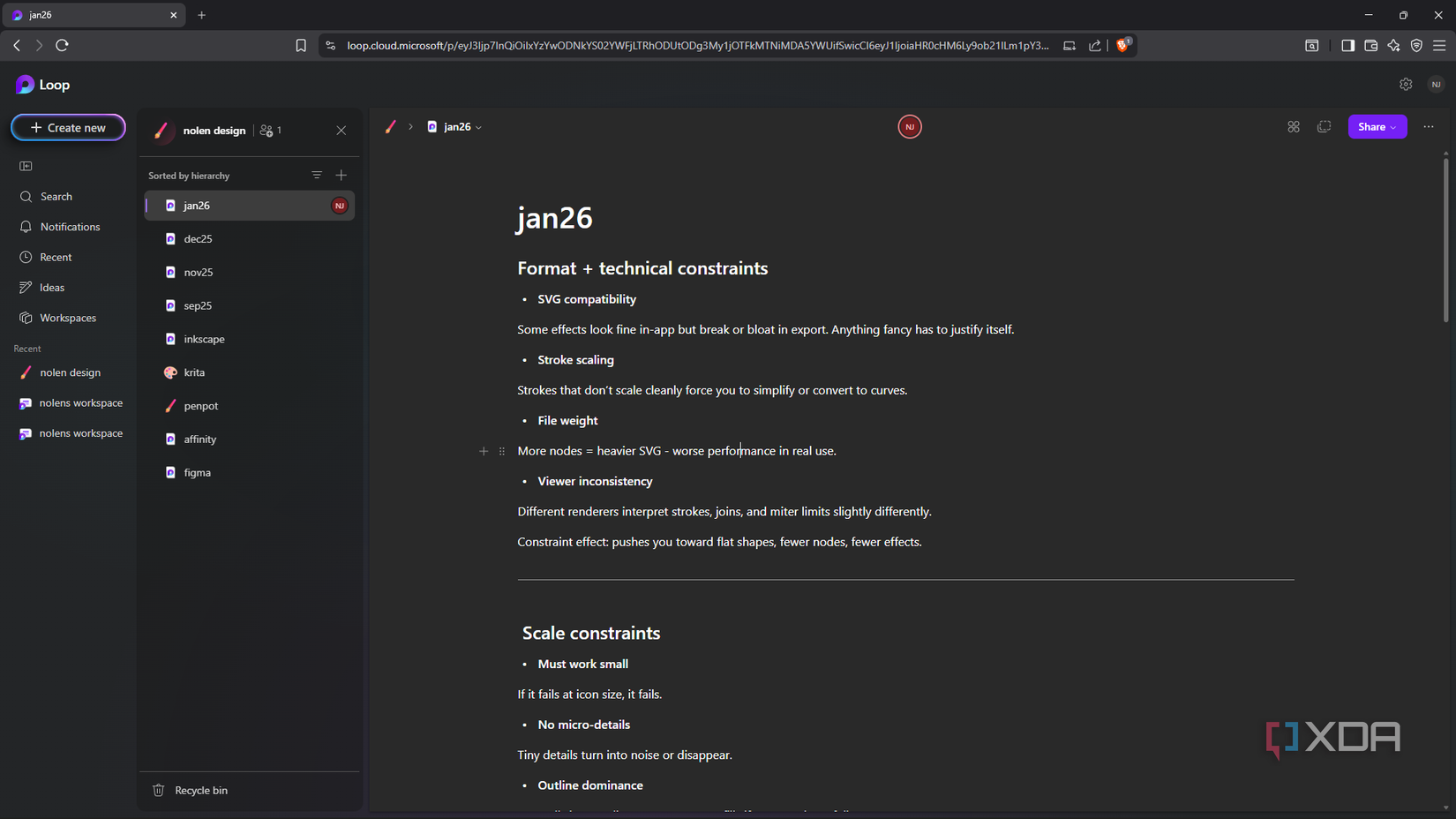
Task: Collapse the left navigation sidebar
Action: pyautogui.click(x=26, y=166)
